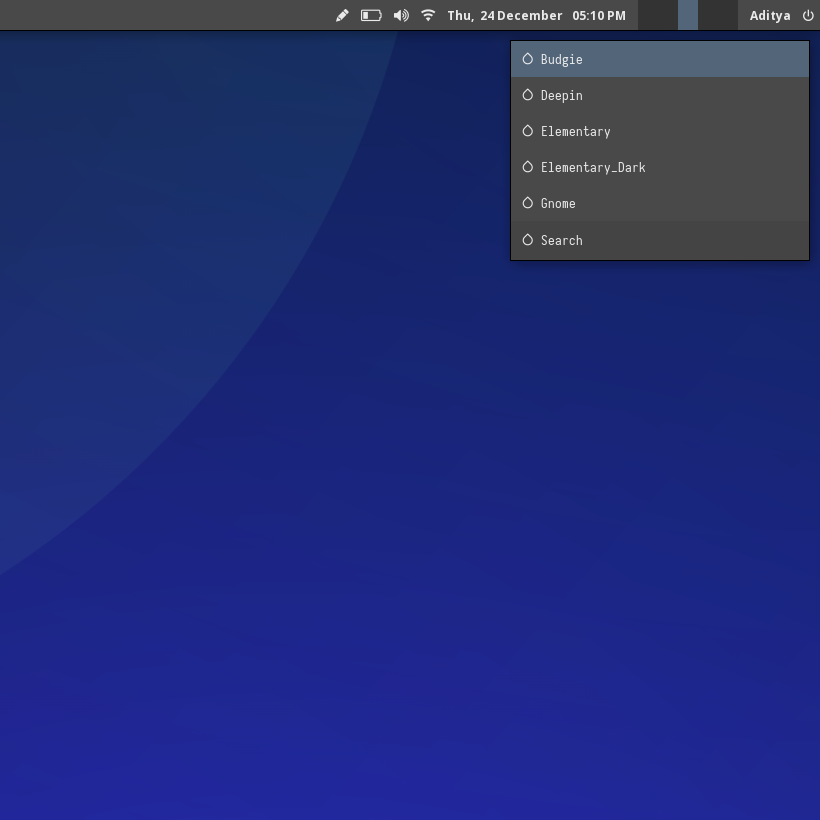This screenshot has width=820, height=820.
Task: Open the battery status indicator
Action: click(371, 15)
